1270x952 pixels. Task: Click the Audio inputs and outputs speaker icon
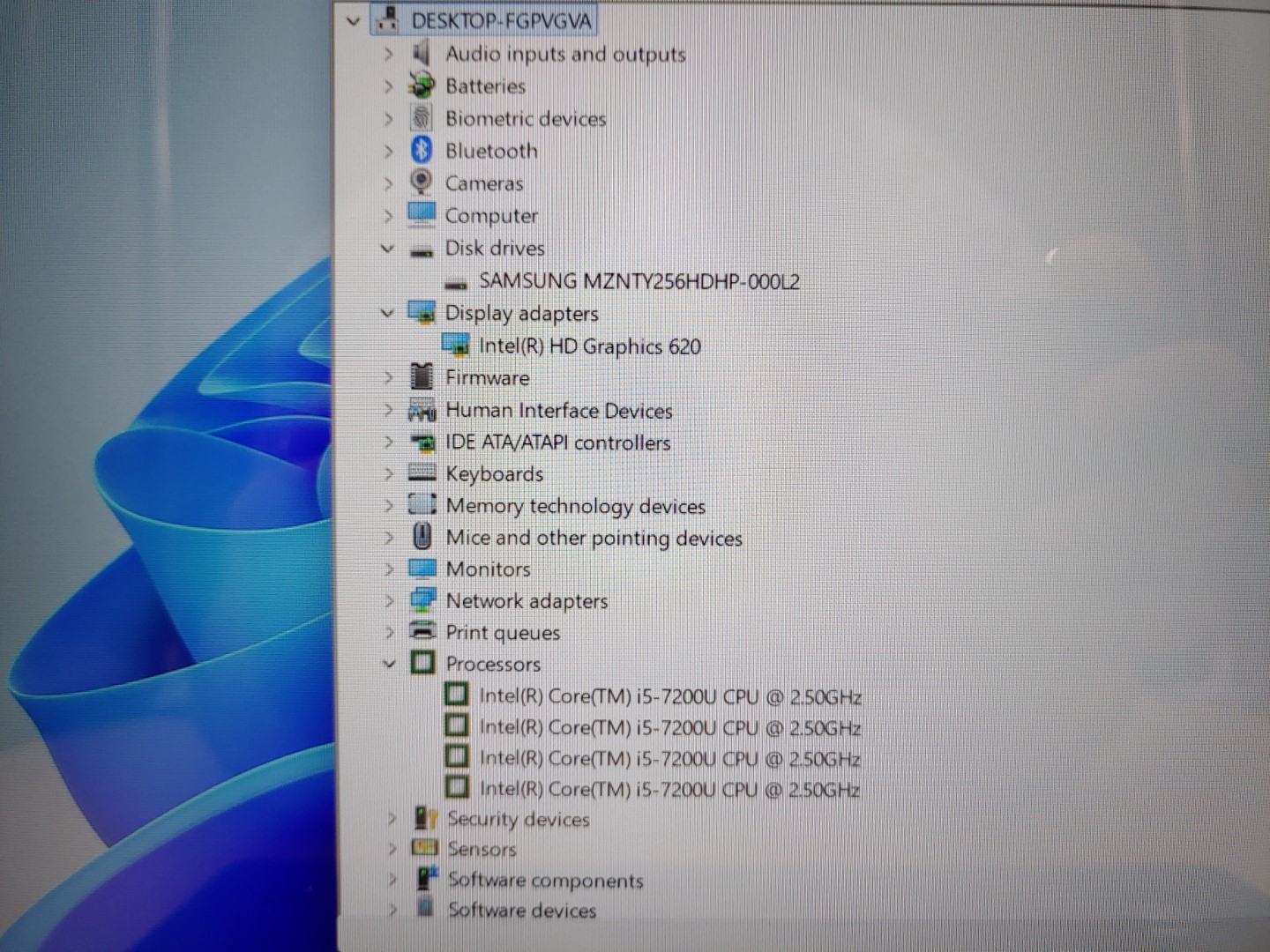pos(422,54)
